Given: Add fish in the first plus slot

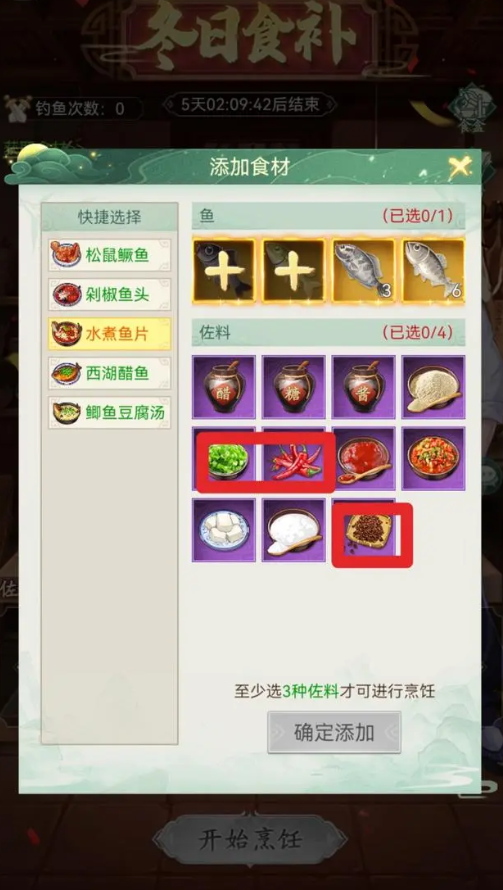Looking at the screenshot, I should point(224,270).
